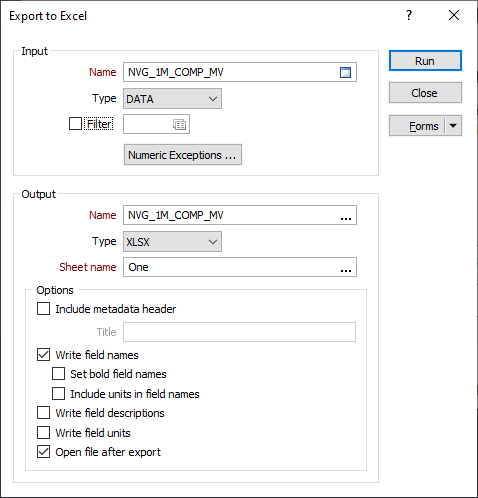Image resolution: width=478 pixels, height=498 pixels.
Task: Tick Include units in field names
Action: click(x=58, y=394)
